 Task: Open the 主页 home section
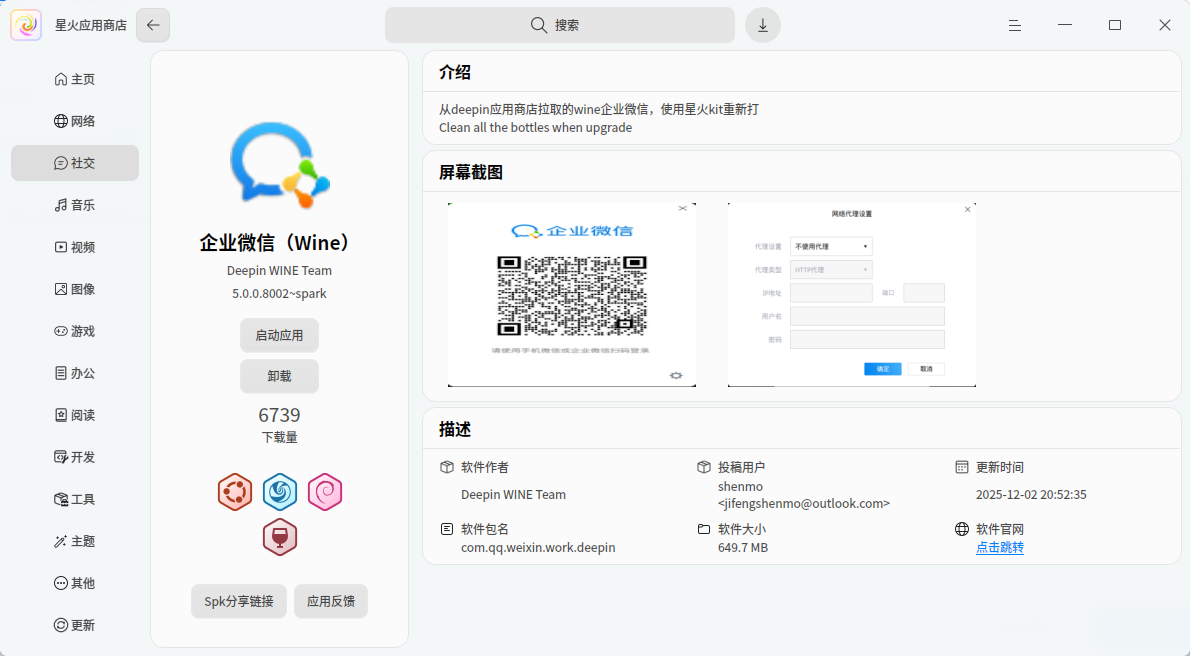point(75,79)
